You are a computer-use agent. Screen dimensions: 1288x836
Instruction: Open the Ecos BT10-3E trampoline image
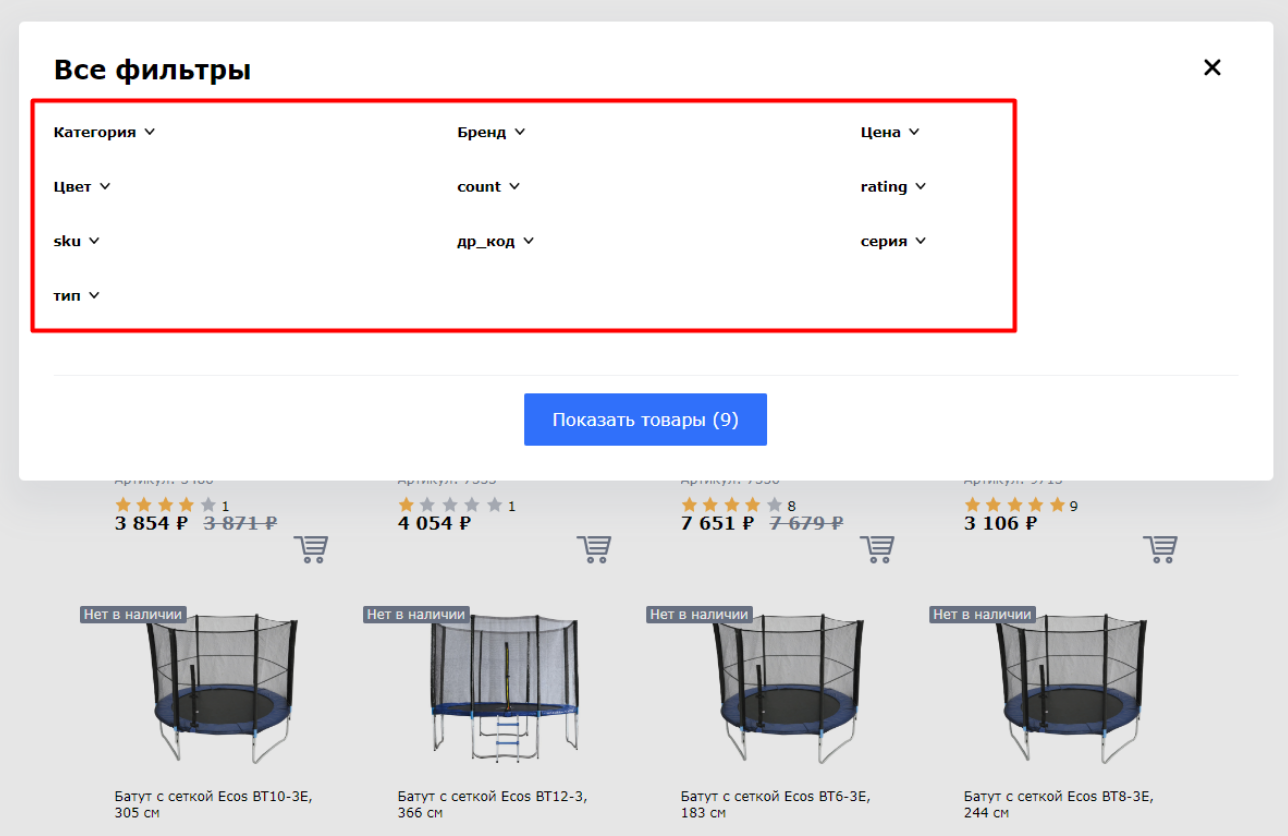click(221, 690)
